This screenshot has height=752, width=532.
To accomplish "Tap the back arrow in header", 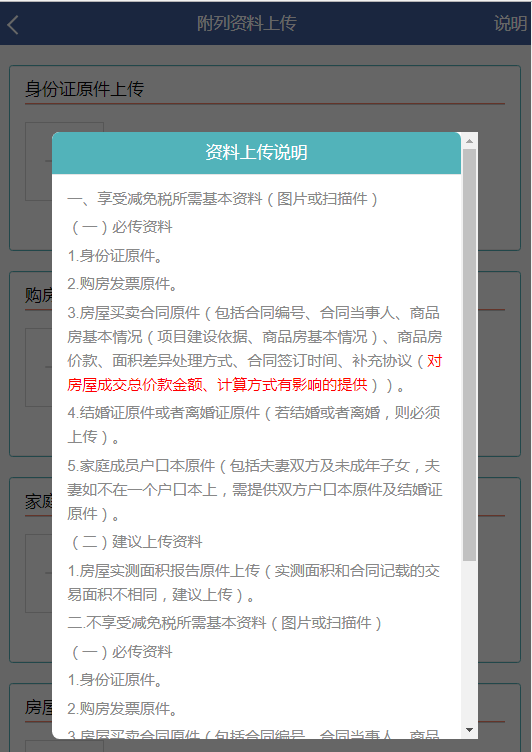I will [13, 24].
